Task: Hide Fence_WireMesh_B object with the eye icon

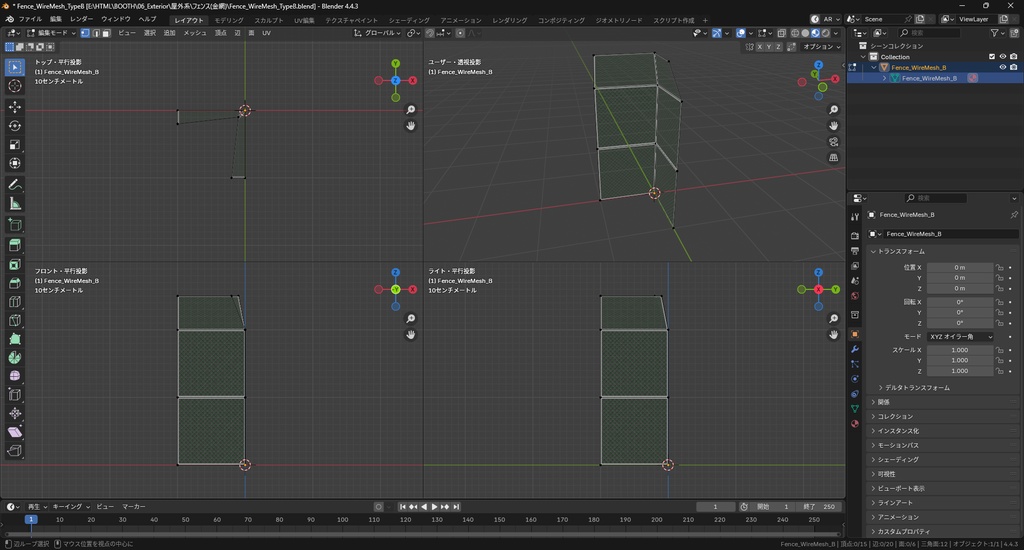Action: point(1003,67)
